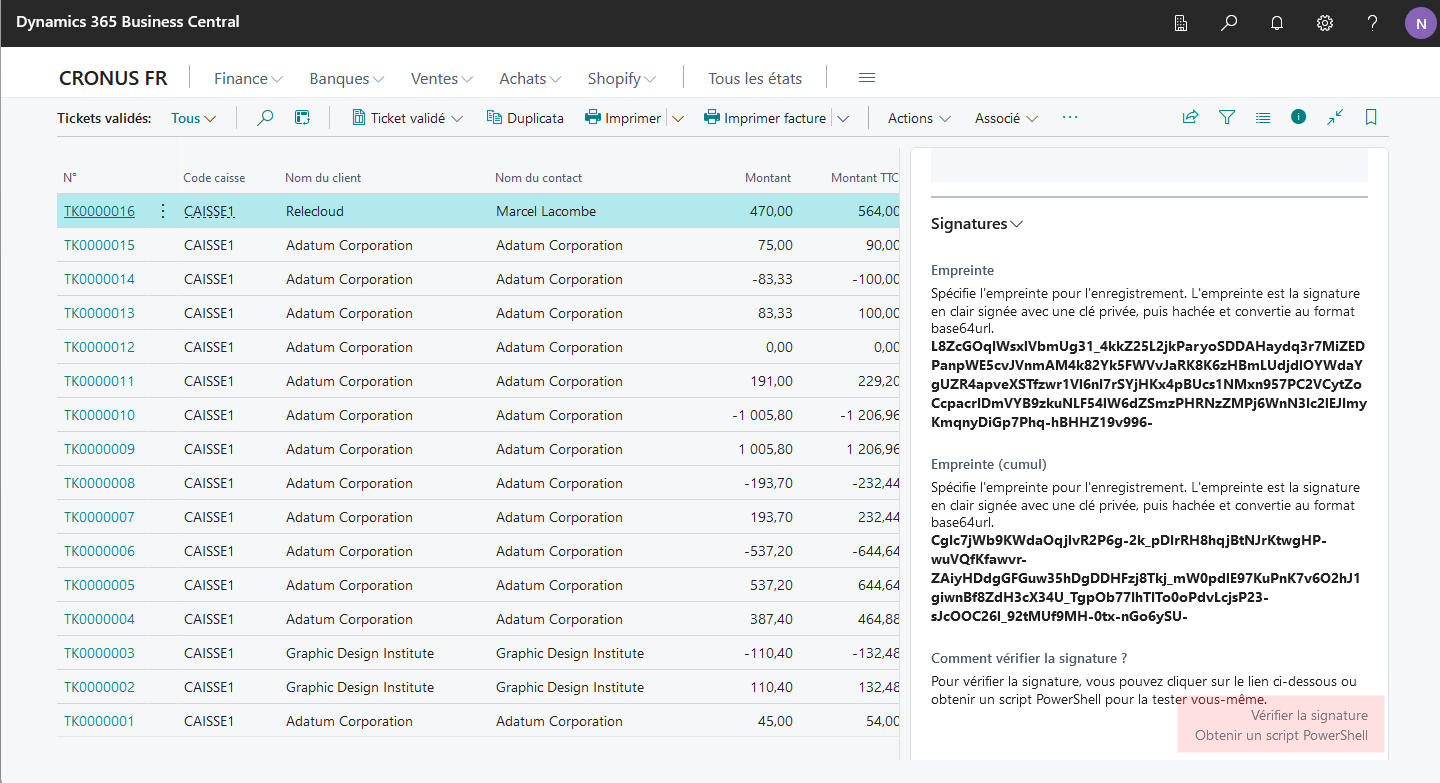This screenshot has width=1440, height=783.
Task: Open the Banques menu
Action: pos(347,78)
